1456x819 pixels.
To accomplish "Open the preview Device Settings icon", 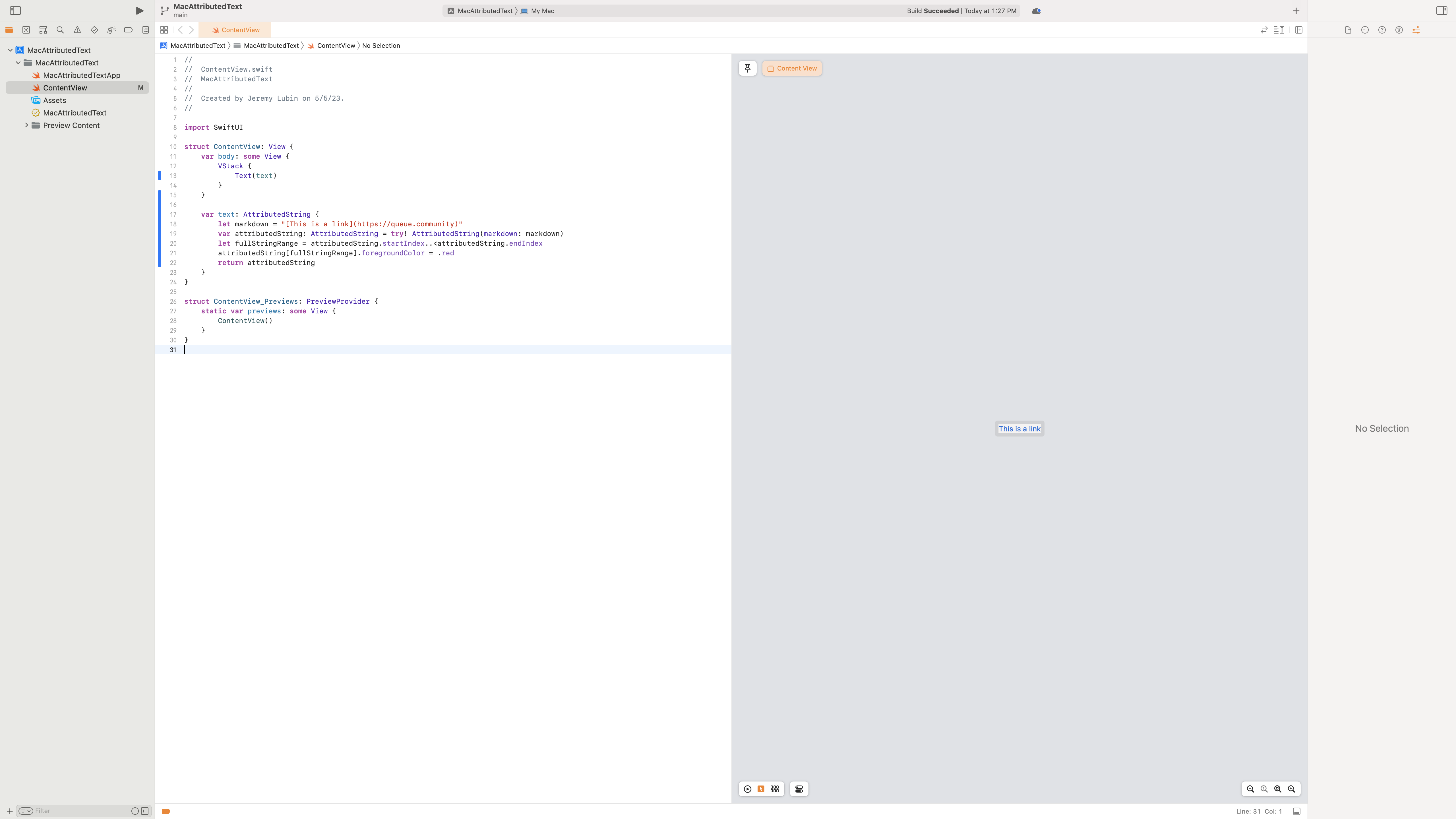I will tap(799, 789).
